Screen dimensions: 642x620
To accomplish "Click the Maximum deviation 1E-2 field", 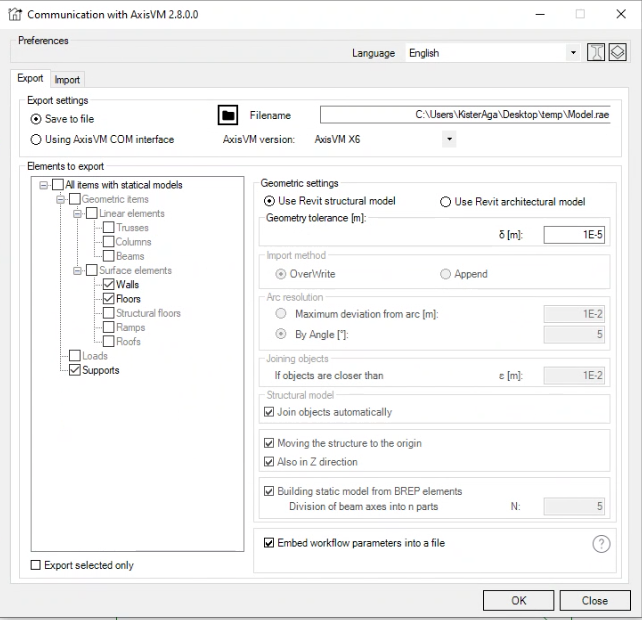I will pyautogui.click(x=574, y=314).
